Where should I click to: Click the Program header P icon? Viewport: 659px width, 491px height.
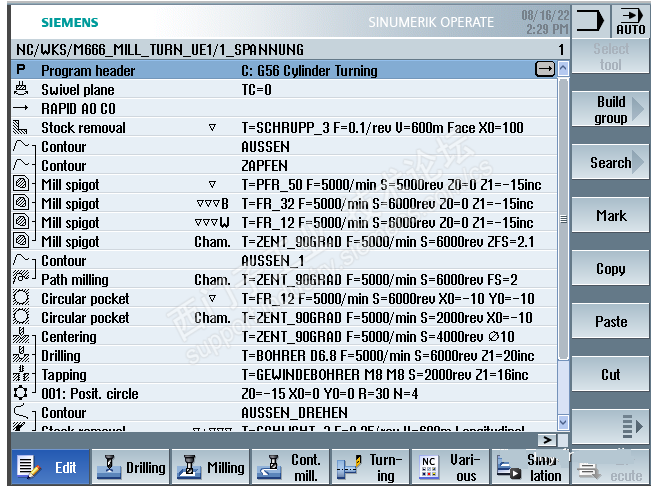[x=21, y=70]
